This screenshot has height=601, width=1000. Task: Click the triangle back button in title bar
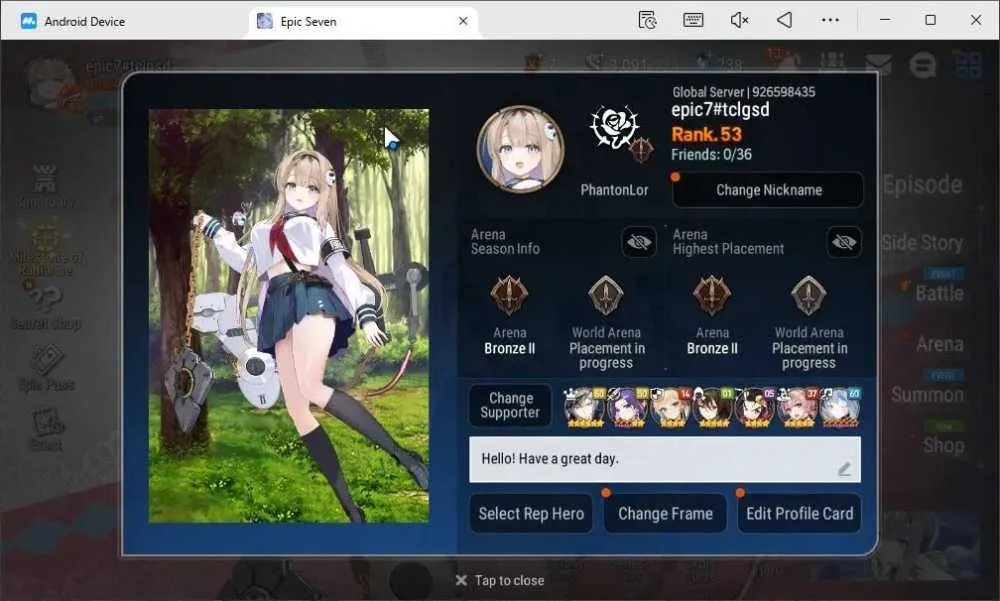click(x=784, y=20)
